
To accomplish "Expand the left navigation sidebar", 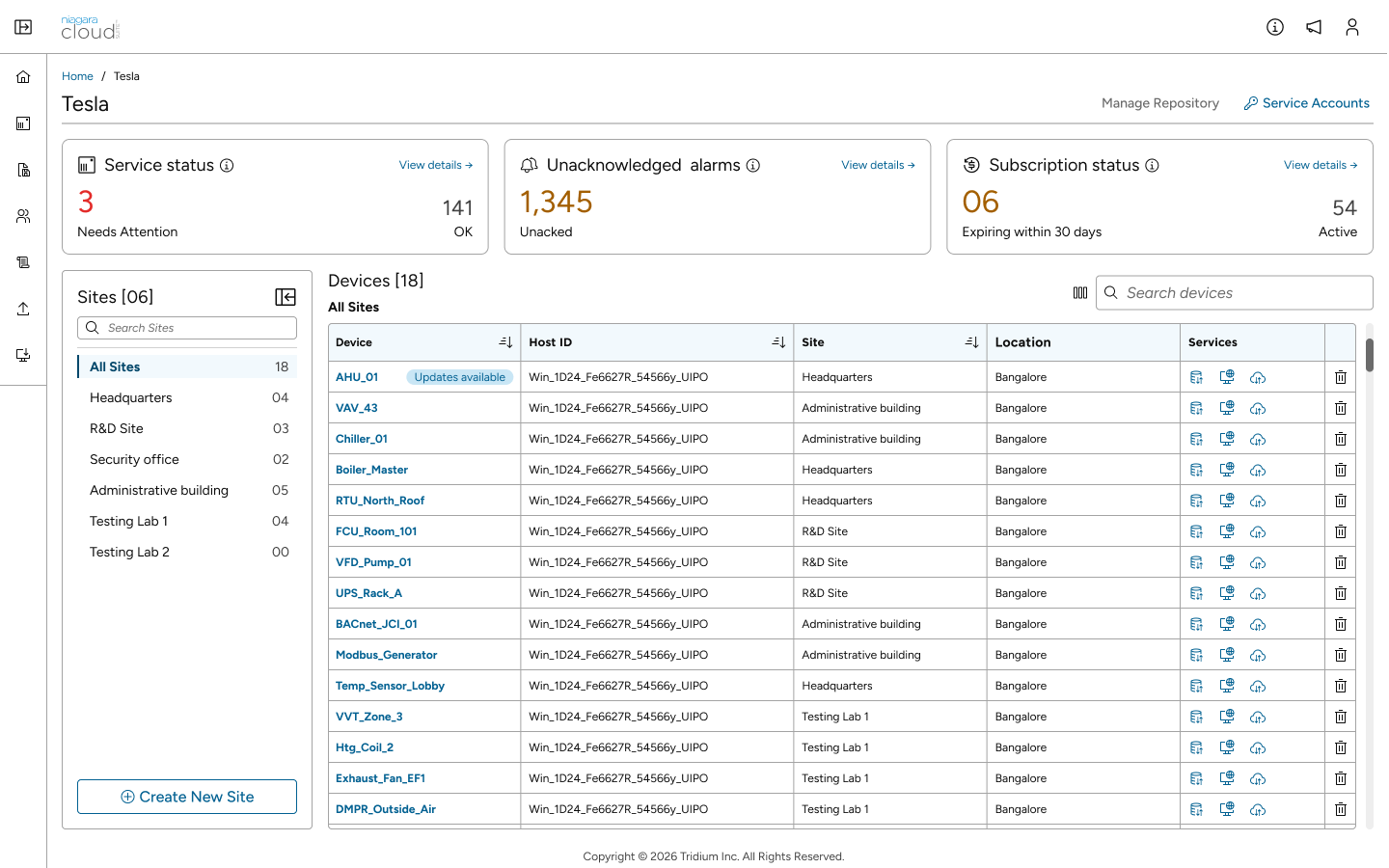I will 23,27.
